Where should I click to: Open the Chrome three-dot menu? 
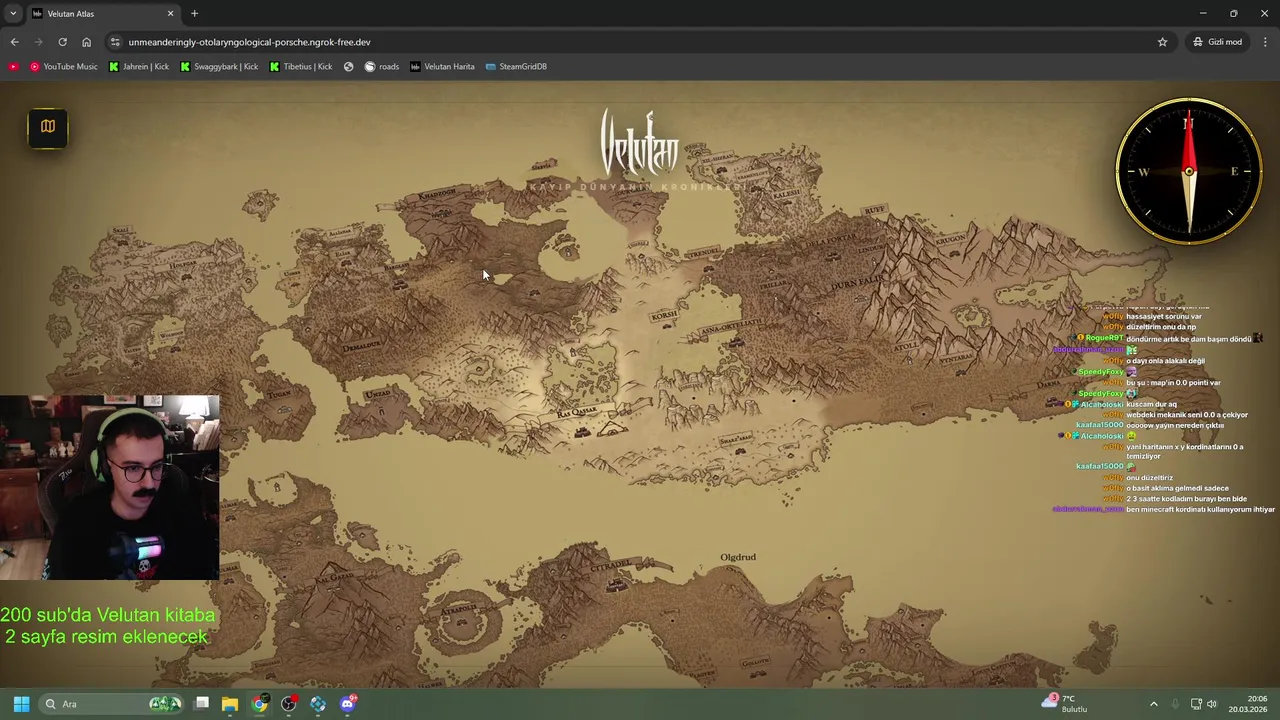(x=1265, y=42)
